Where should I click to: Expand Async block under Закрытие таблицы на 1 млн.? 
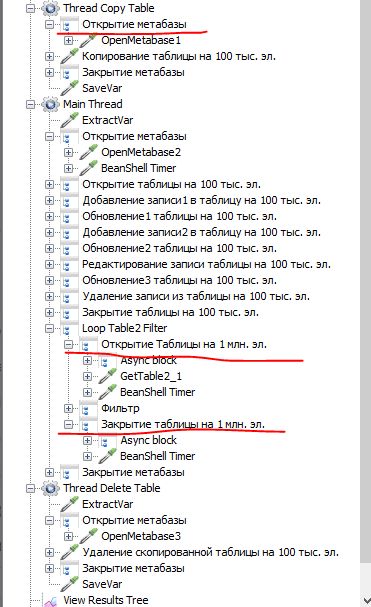(87, 440)
